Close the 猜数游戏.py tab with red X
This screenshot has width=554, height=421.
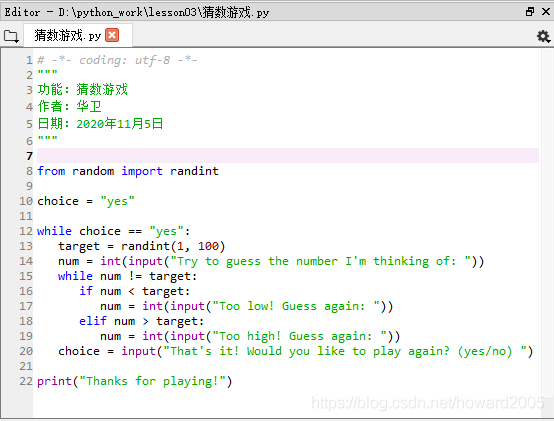(x=112, y=35)
